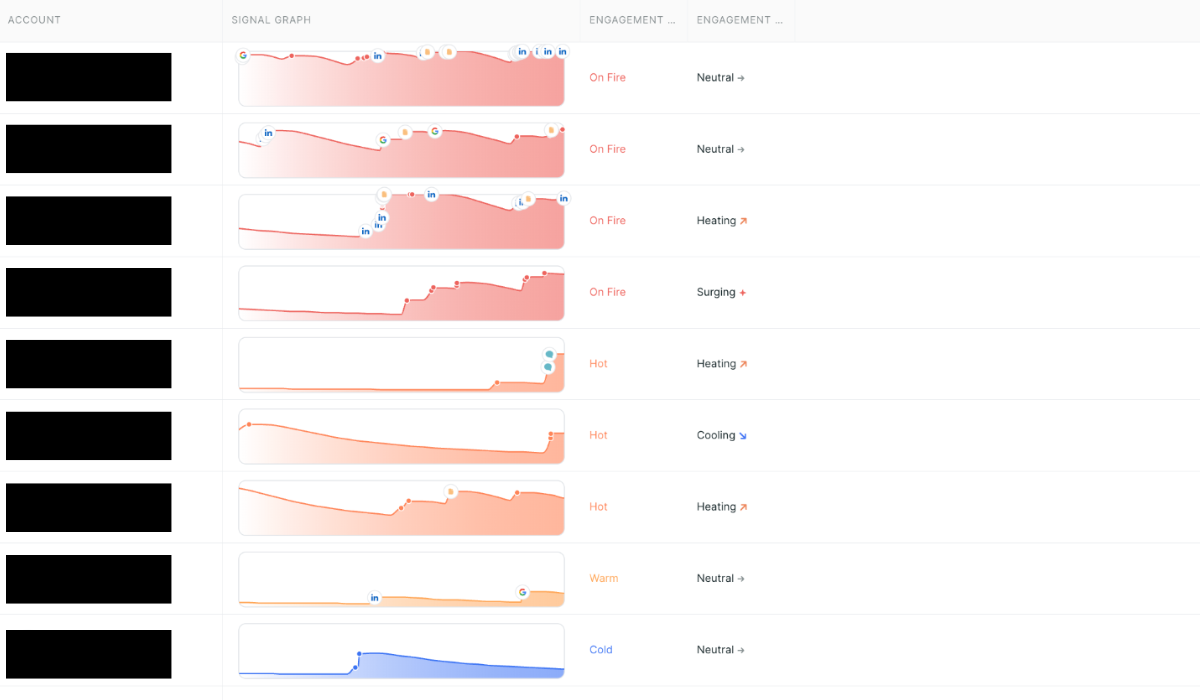
Task: Click the orange document icon at the right end of the second row graph
Action: pyautogui.click(x=550, y=130)
